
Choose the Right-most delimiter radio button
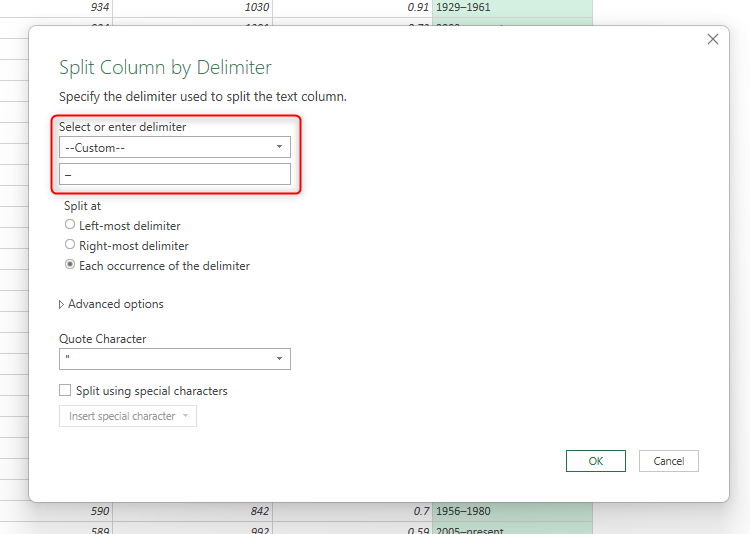70,245
